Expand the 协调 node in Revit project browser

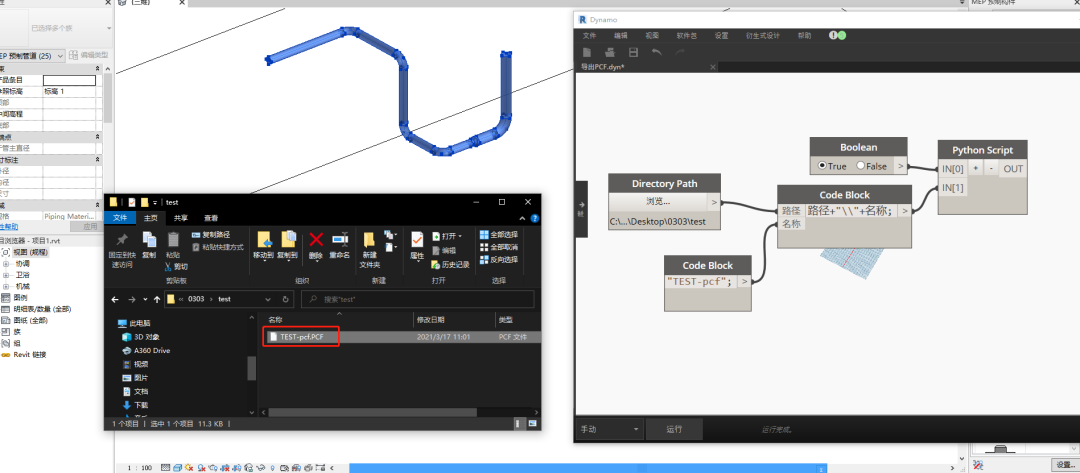(6, 264)
